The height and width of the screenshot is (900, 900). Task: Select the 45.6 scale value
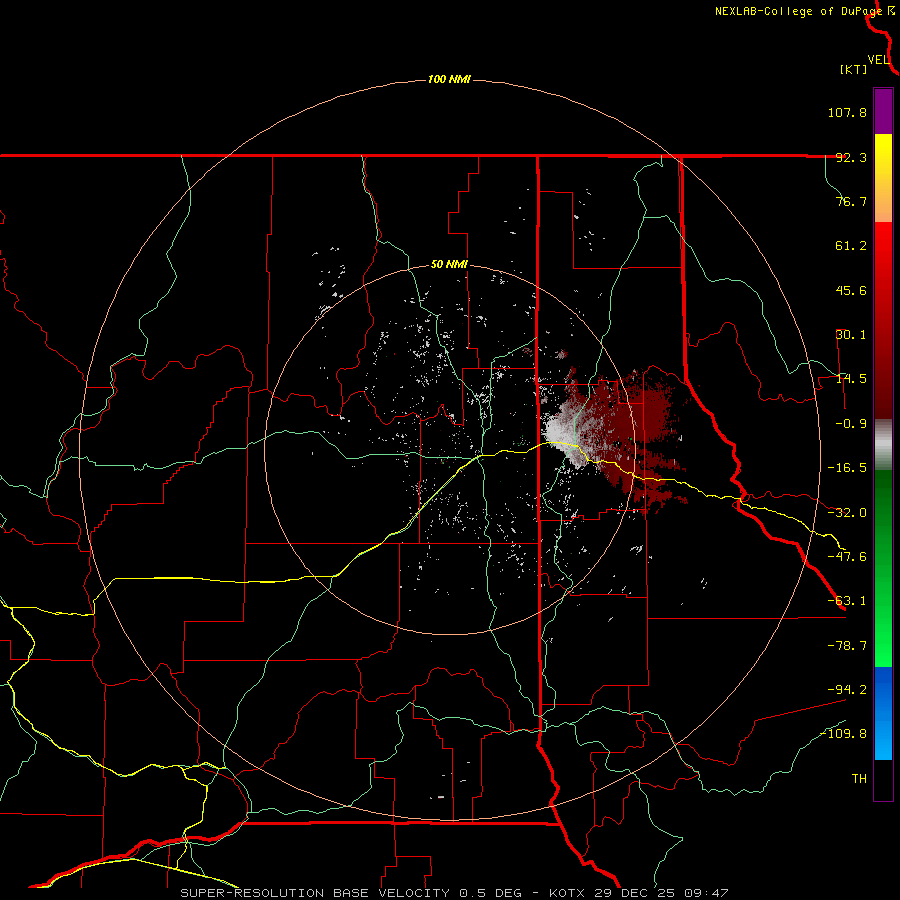tap(851, 290)
